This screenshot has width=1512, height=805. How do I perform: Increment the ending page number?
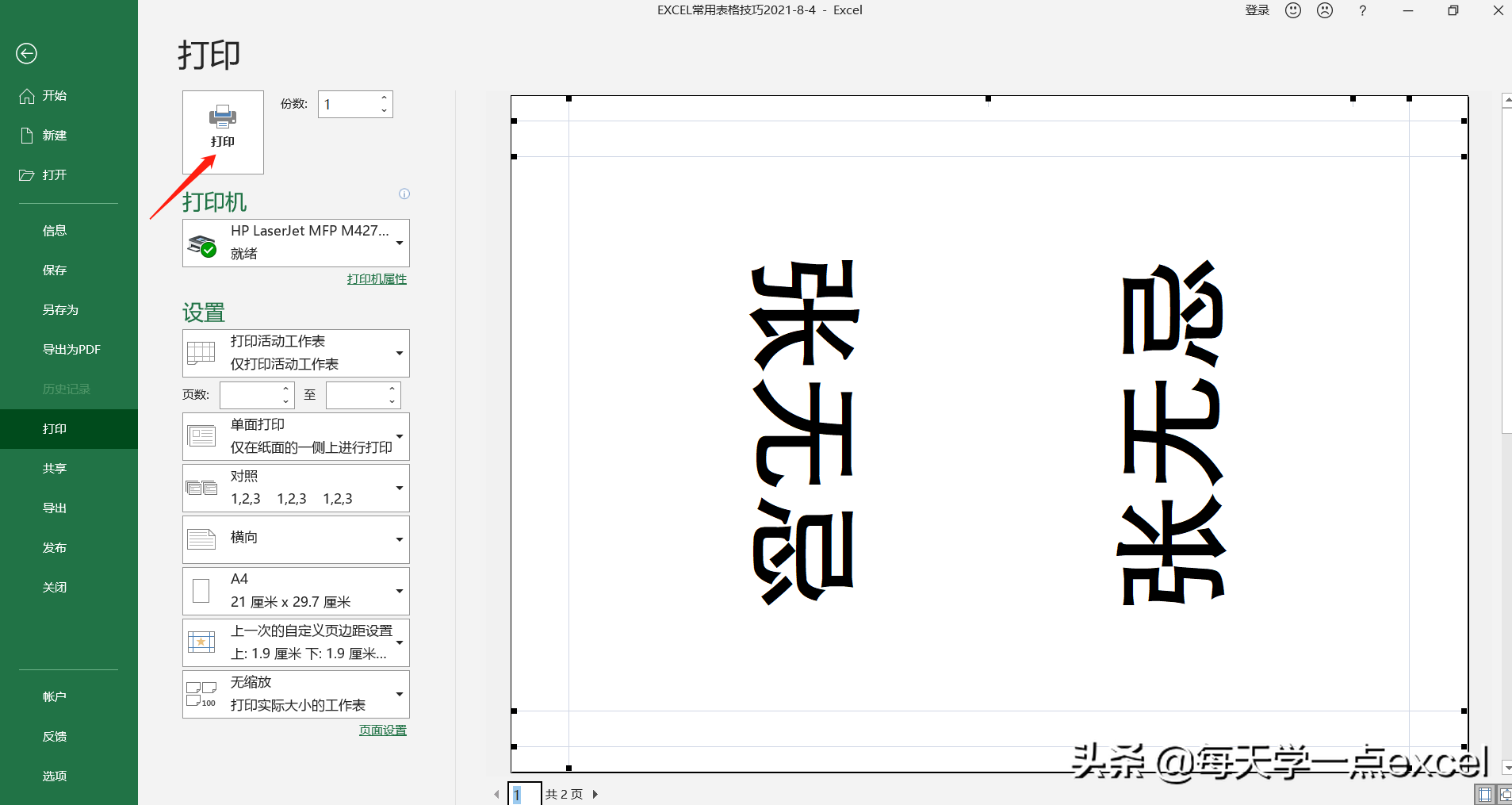click(x=392, y=389)
